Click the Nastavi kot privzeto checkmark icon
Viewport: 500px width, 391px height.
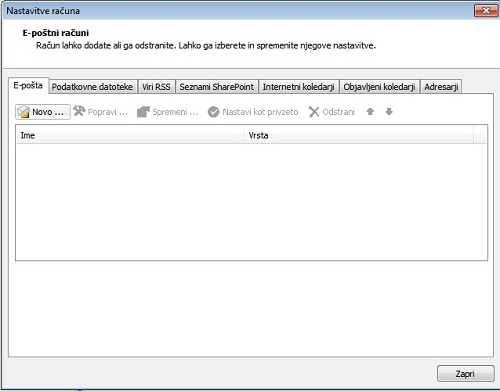pos(213,112)
